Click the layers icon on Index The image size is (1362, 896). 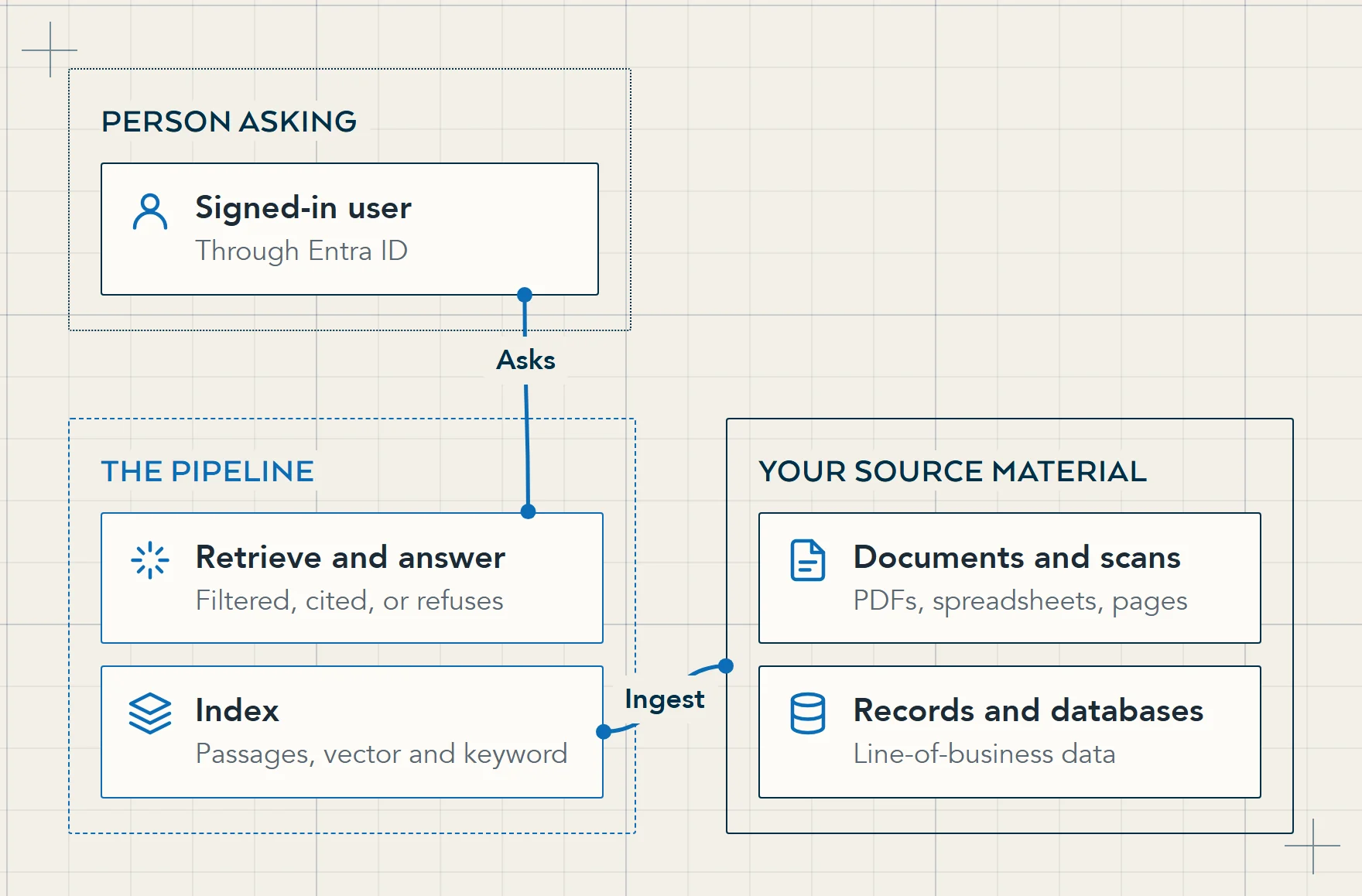pyautogui.click(x=150, y=713)
